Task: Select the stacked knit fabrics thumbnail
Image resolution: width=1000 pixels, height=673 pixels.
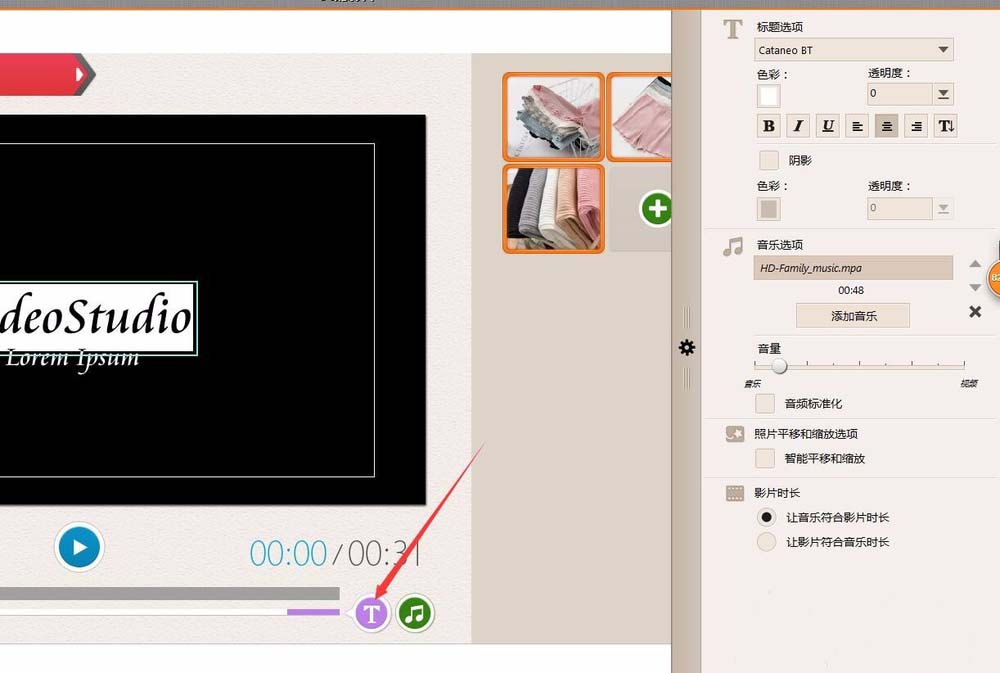Action: coord(553,209)
